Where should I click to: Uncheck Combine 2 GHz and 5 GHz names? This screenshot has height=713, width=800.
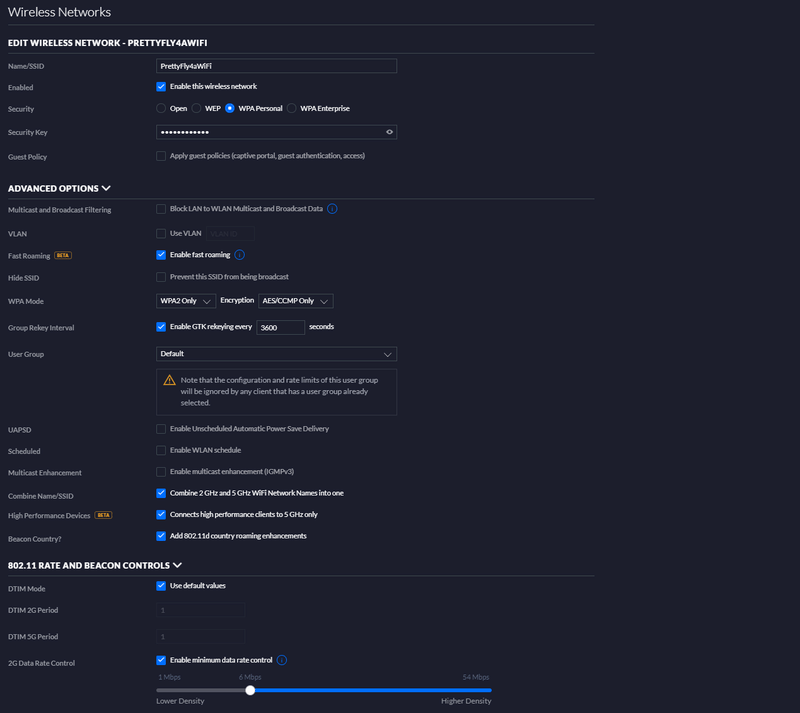click(x=161, y=493)
